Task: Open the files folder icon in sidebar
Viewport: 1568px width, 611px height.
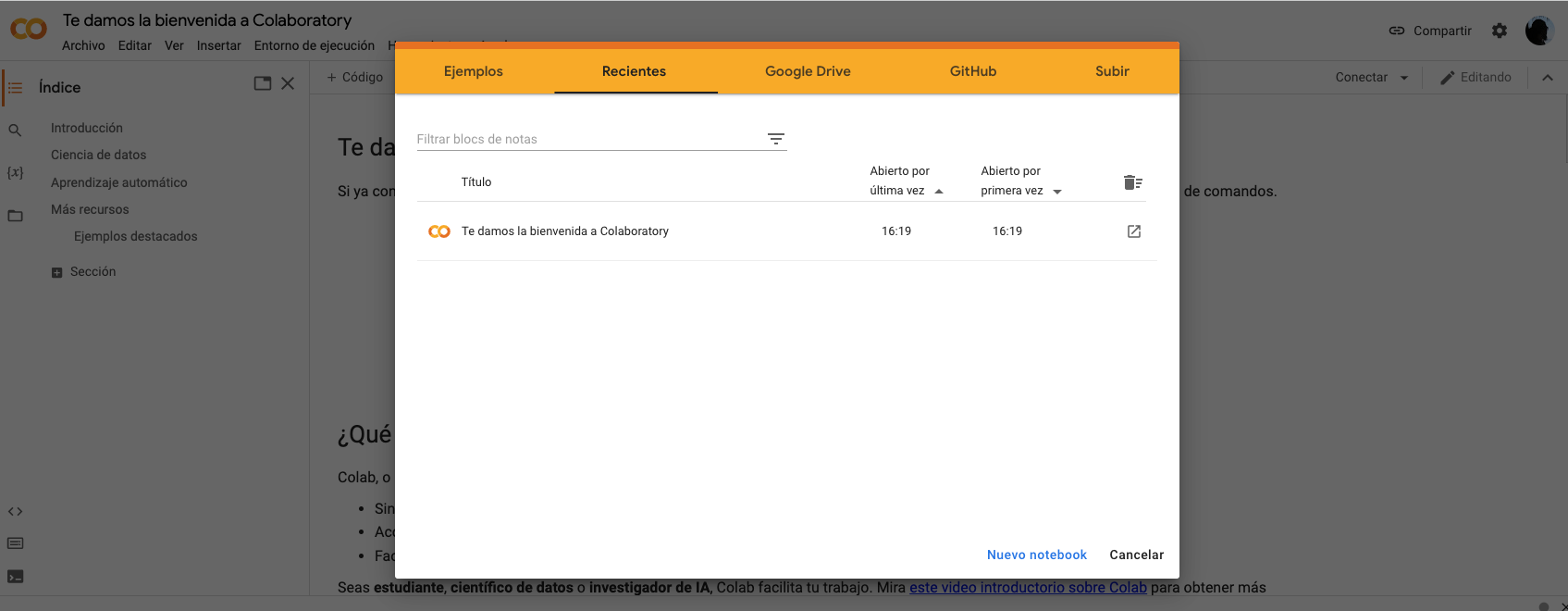Action: click(15, 216)
